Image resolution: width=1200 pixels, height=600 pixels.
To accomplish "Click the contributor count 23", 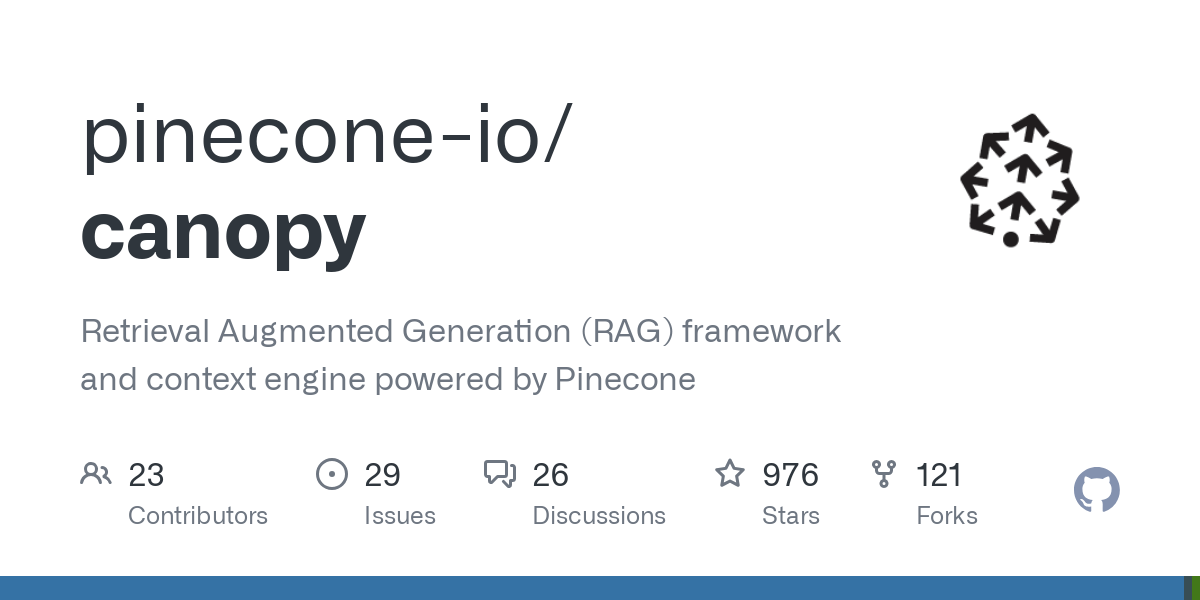I will pos(146,475).
